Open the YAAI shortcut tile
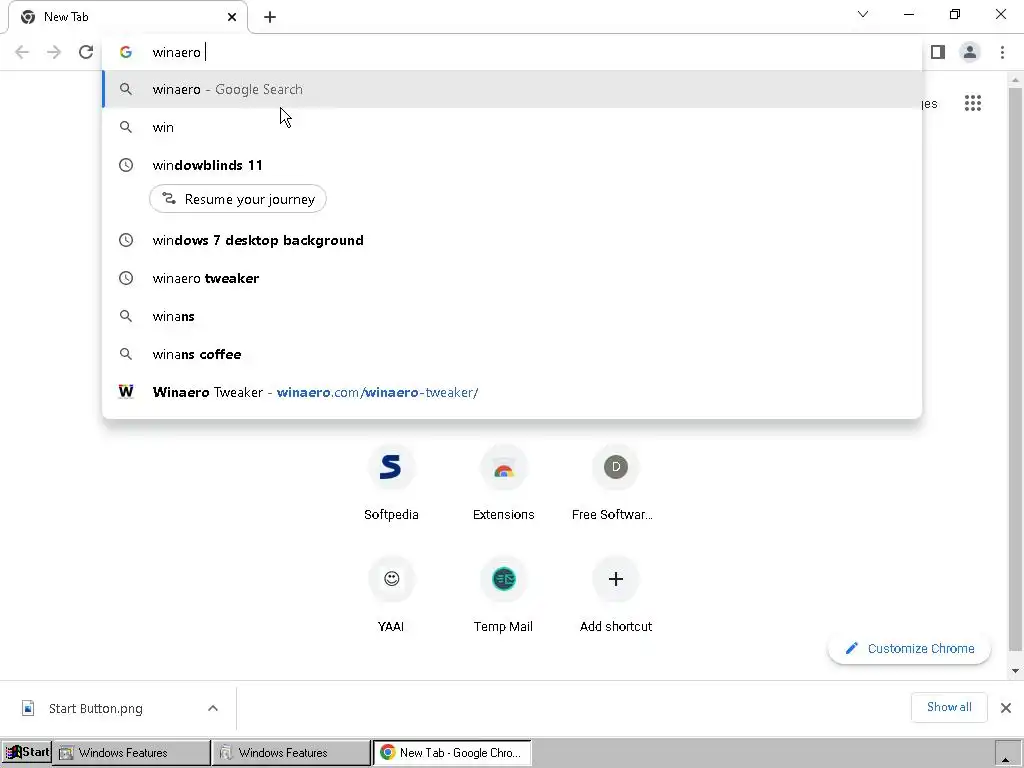The image size is (1024, 768). point(391,595)
